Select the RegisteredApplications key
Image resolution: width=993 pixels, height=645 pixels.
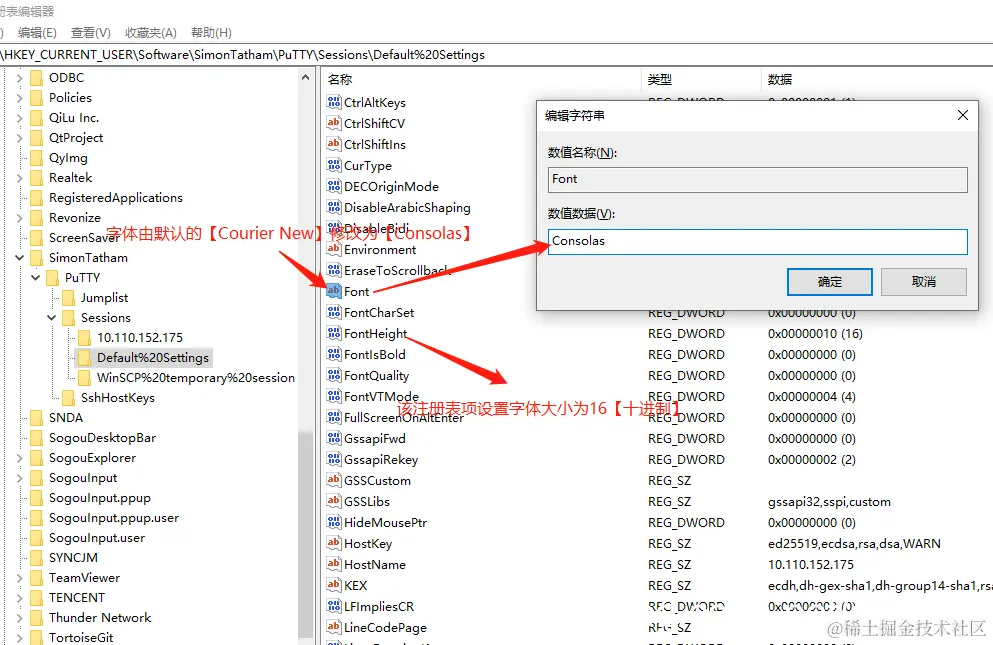116,198
